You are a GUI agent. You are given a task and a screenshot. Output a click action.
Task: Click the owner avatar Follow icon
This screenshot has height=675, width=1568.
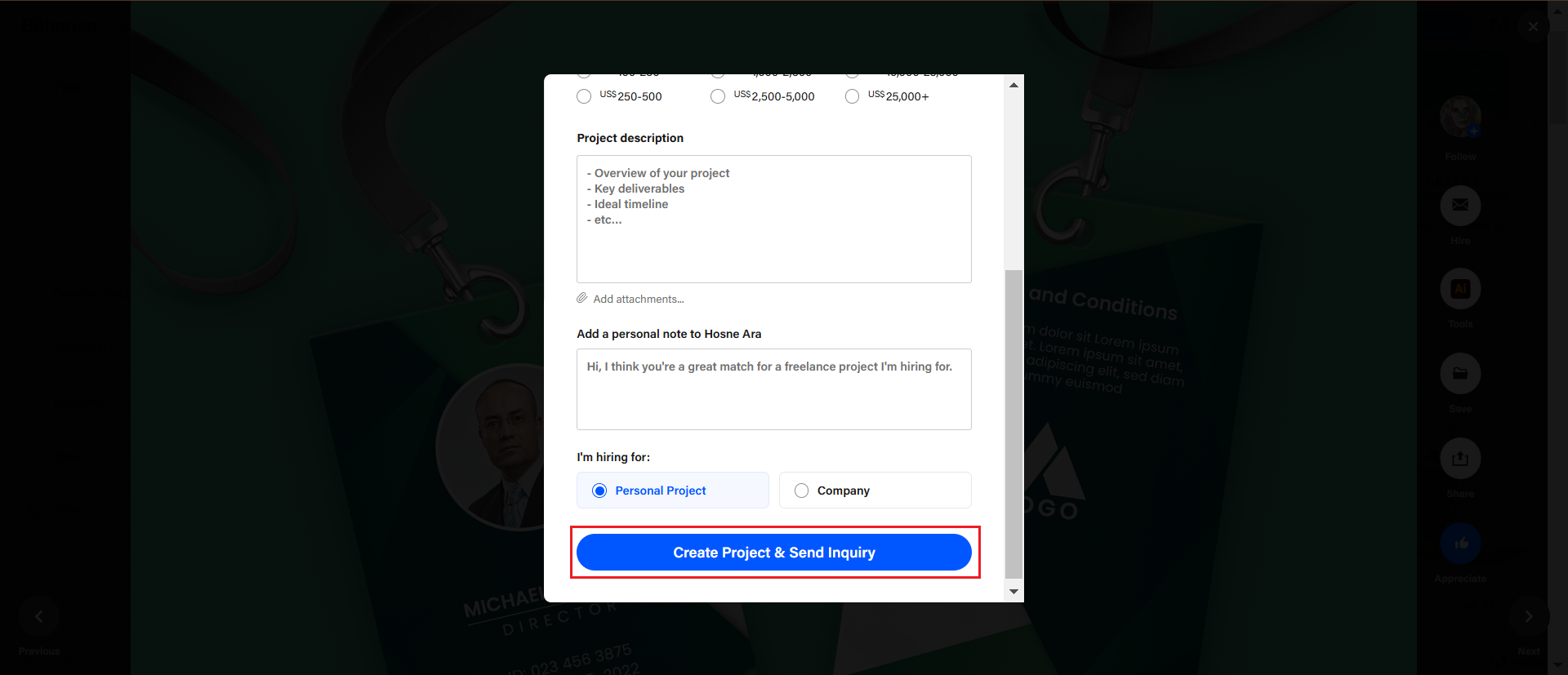coord(1460,116)
